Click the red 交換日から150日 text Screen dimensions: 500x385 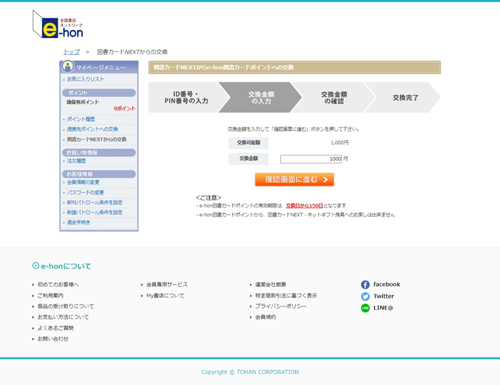(304, 206)
